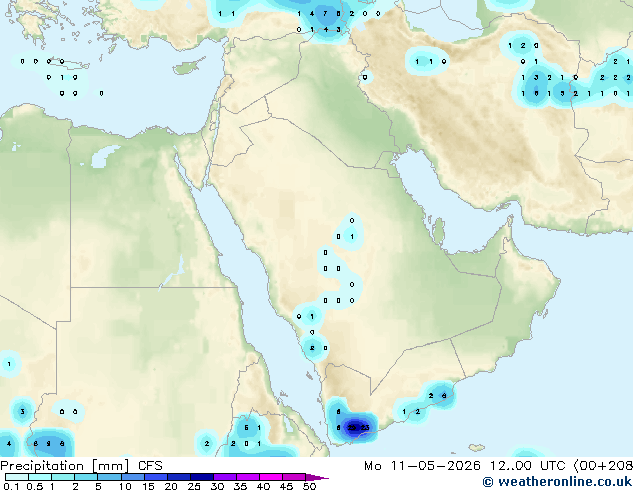The height and width of the screenshot is (490, 634).
Task: Click the 0.1–0.5 mm palest legend swatch
Action: click(17, 477)
